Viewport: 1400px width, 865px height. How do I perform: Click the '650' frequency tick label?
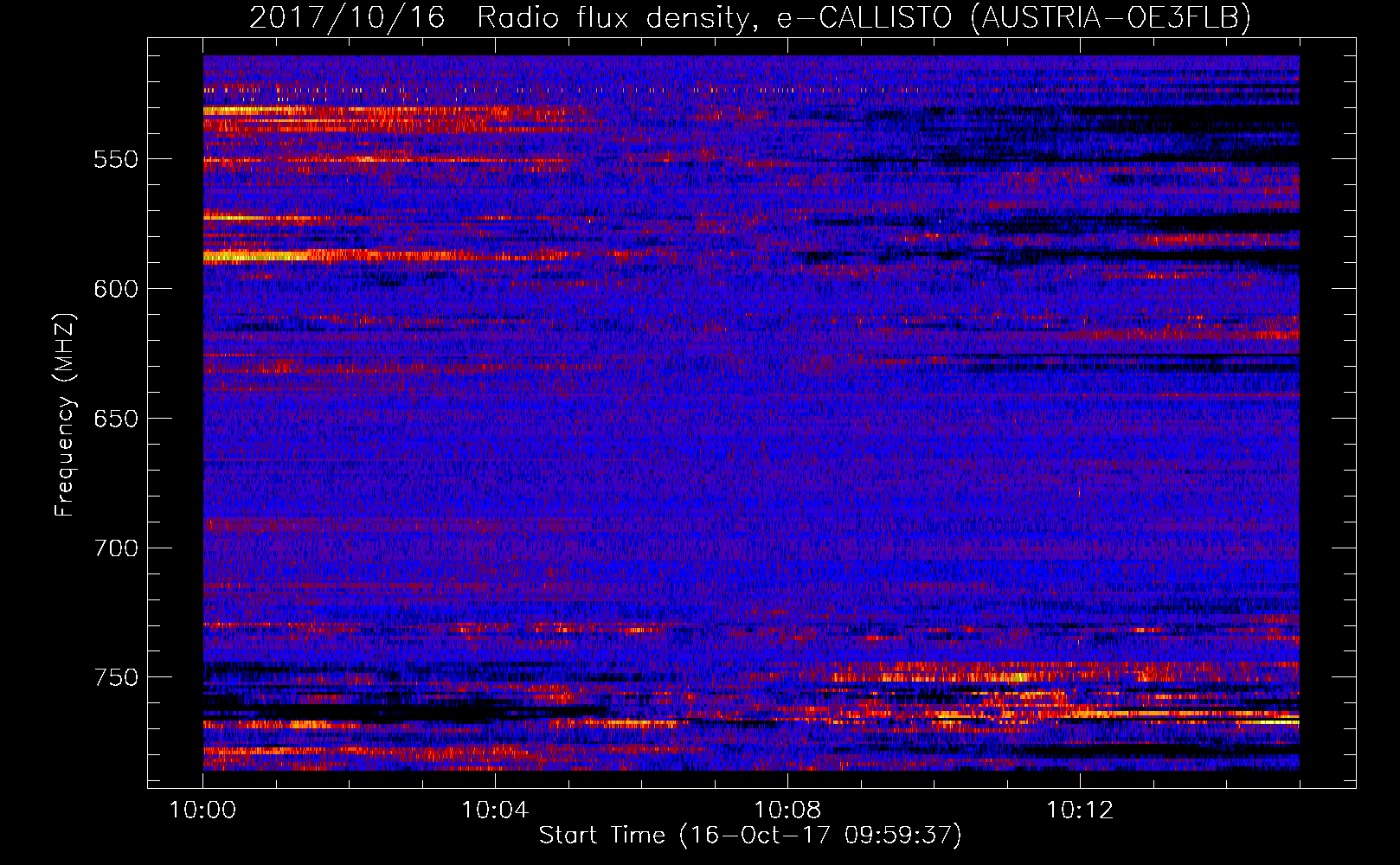116,419
